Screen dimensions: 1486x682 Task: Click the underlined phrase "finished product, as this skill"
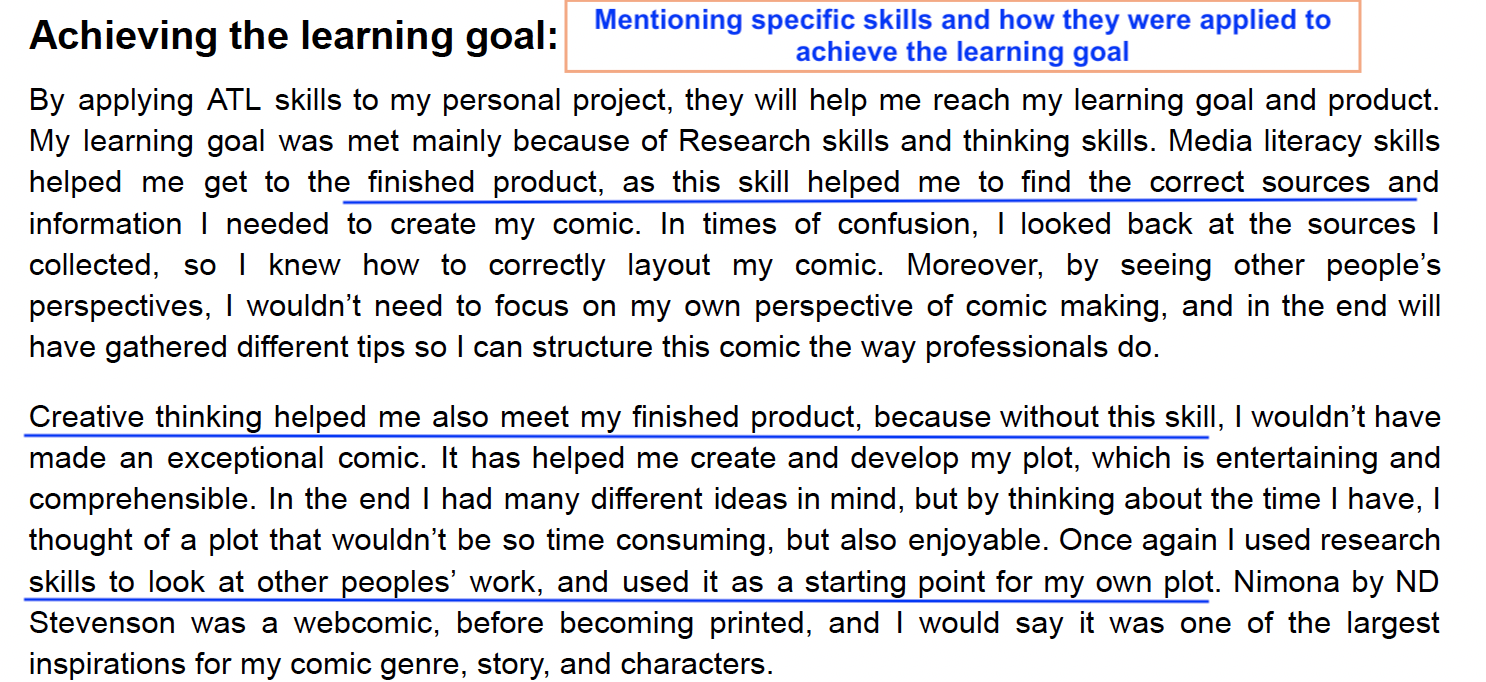click(582, 183)
